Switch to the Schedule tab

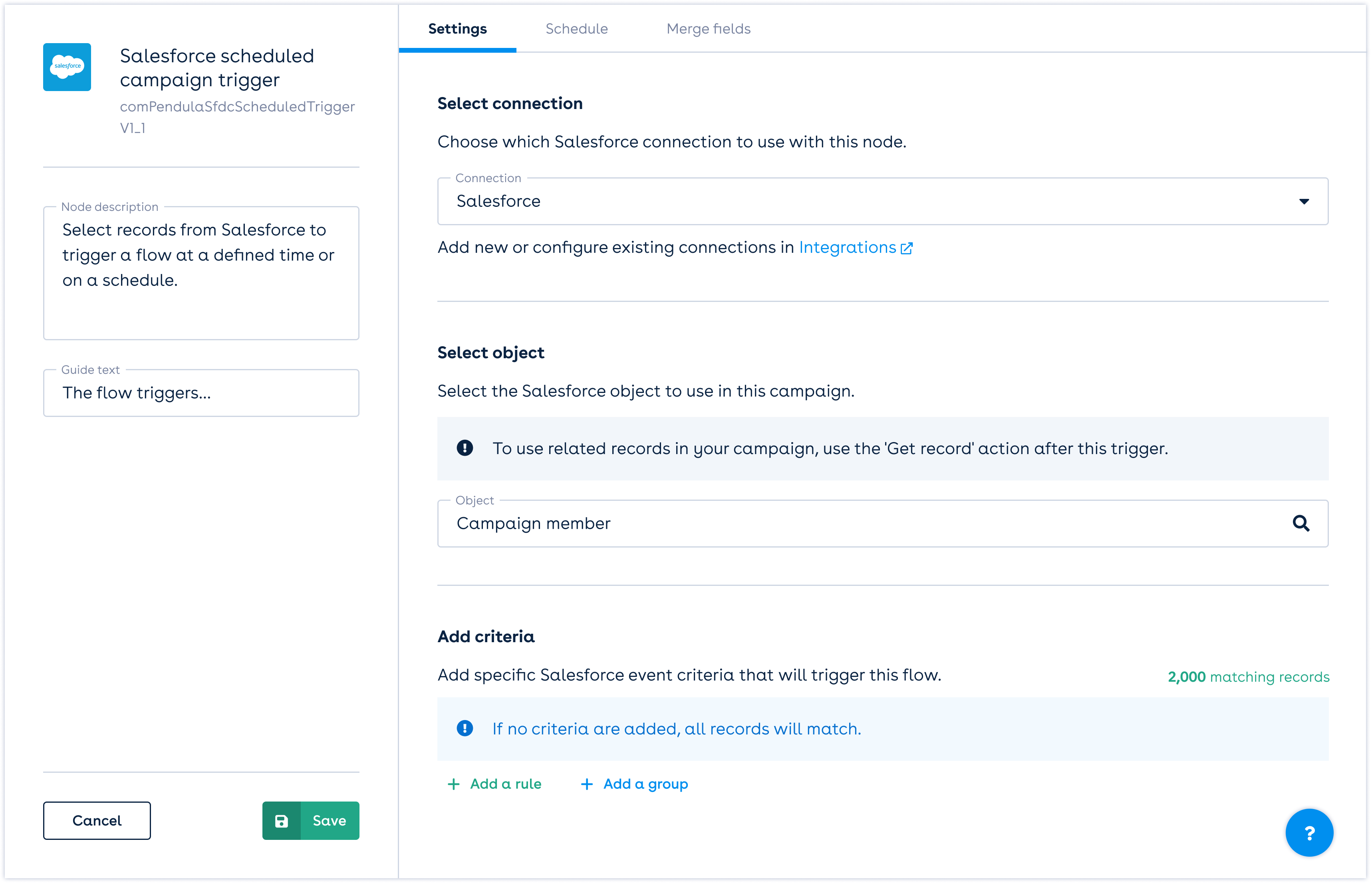coord(576,29)
